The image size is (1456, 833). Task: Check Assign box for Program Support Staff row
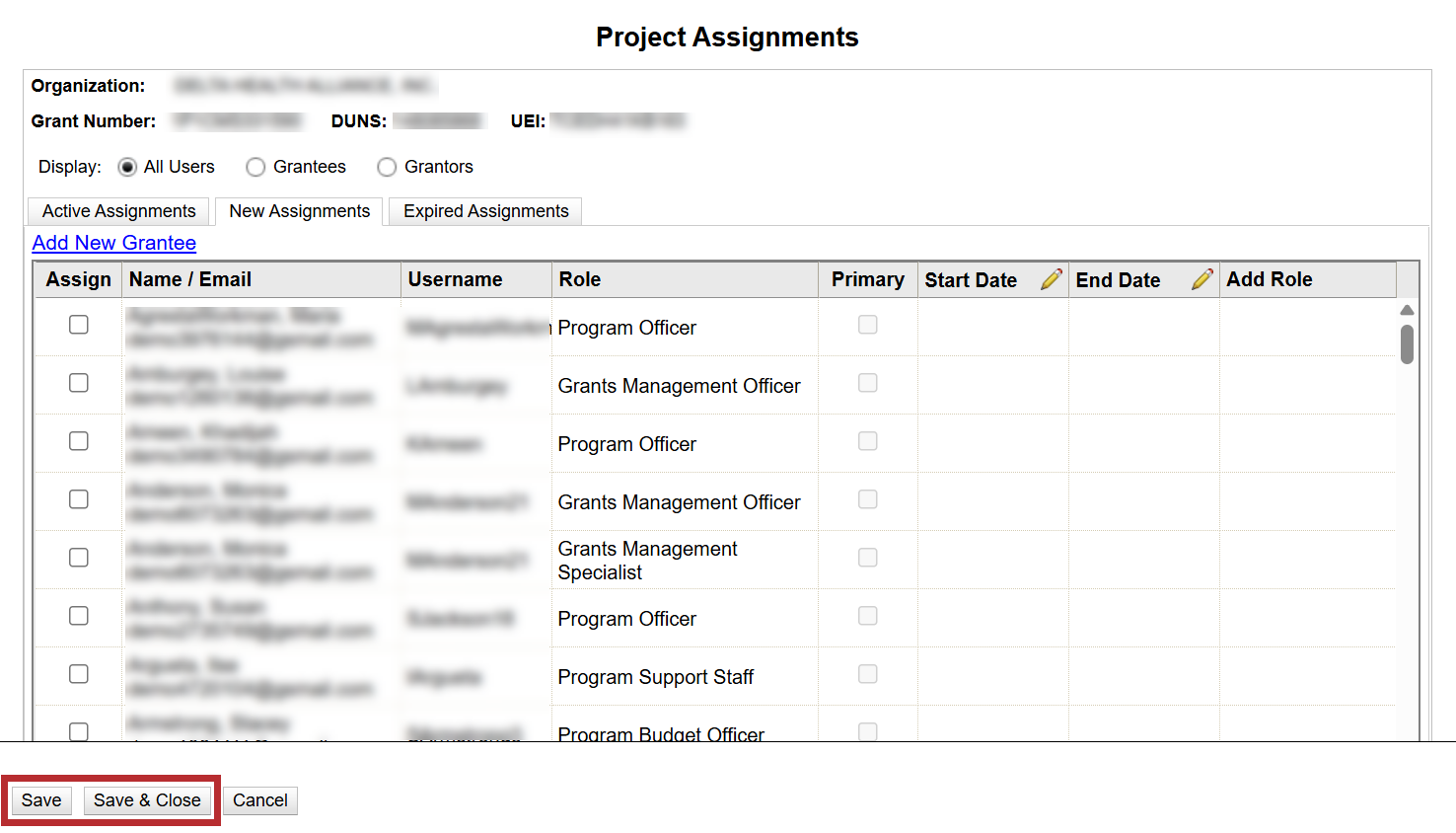pyautogui.click(x=79, y=674)
